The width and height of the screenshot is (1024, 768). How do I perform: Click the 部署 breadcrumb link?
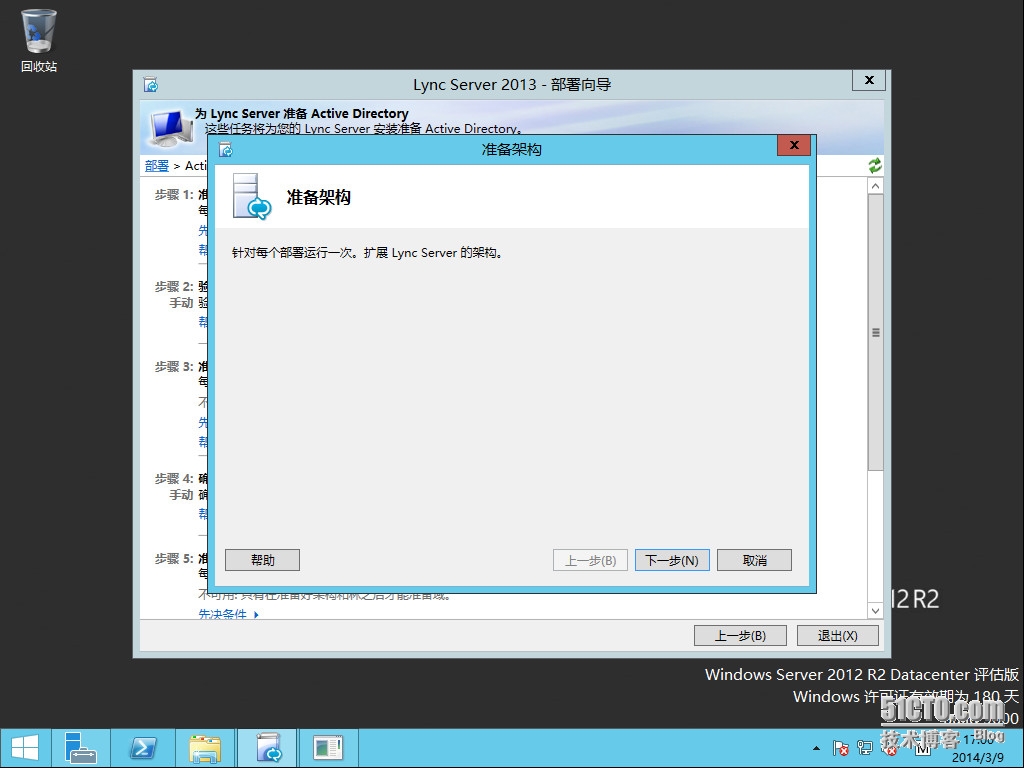[157, 166]
